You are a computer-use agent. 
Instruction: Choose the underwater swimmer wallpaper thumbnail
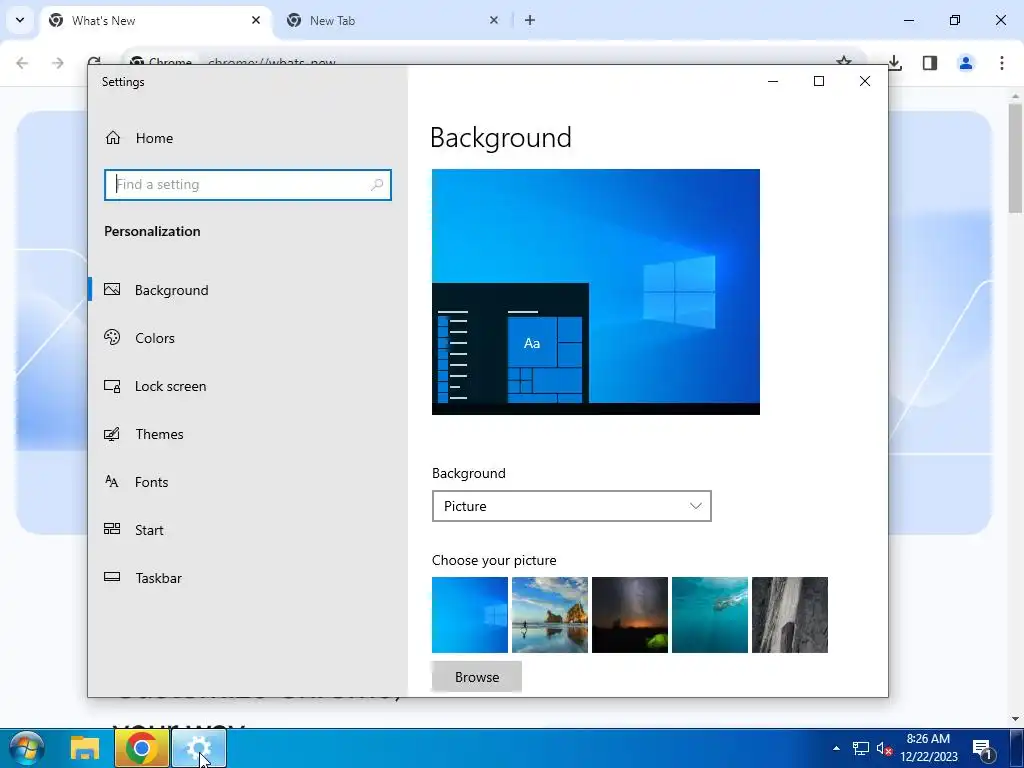click(x=710, y=615)
